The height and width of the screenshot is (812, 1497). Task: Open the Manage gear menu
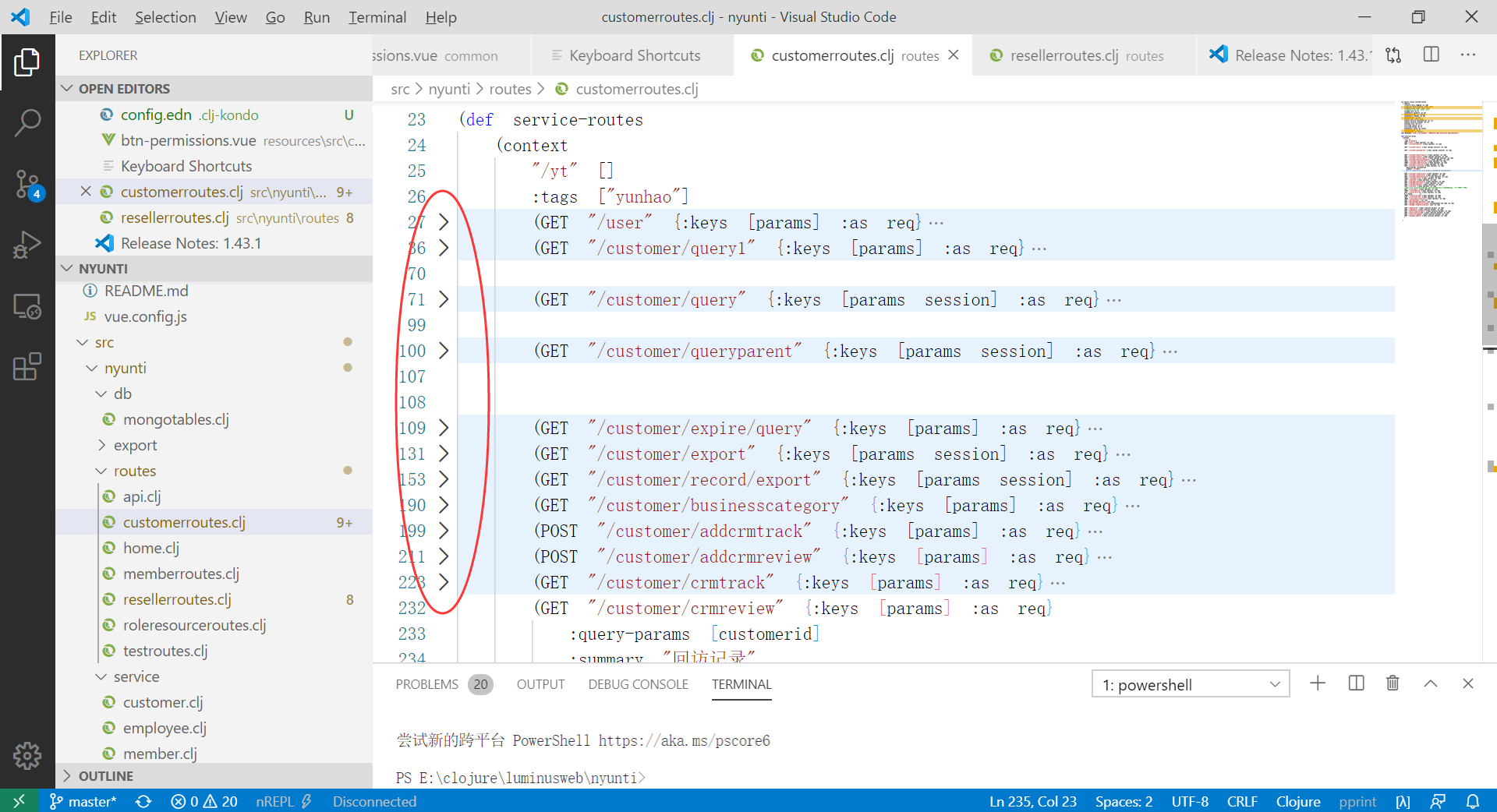[x=28, y=755]
